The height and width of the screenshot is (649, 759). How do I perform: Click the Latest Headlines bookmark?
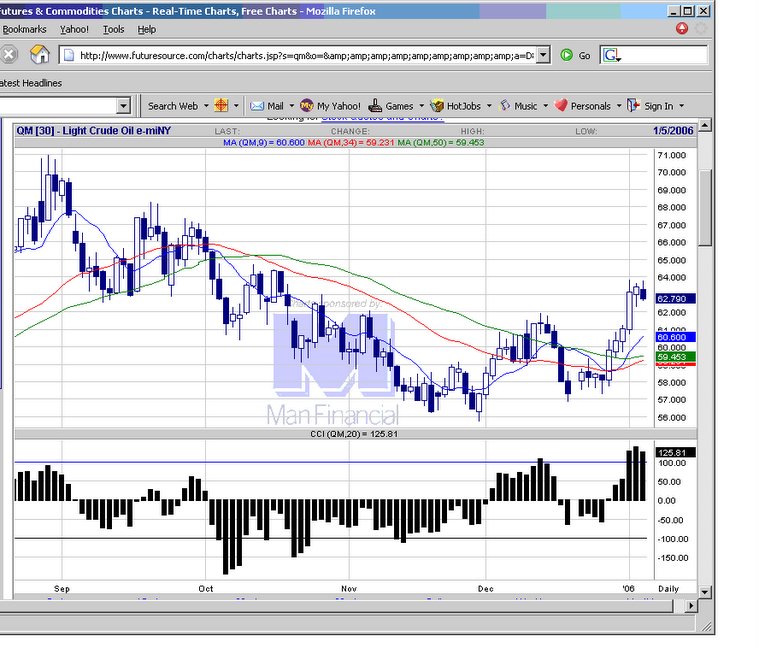[30, 83]
